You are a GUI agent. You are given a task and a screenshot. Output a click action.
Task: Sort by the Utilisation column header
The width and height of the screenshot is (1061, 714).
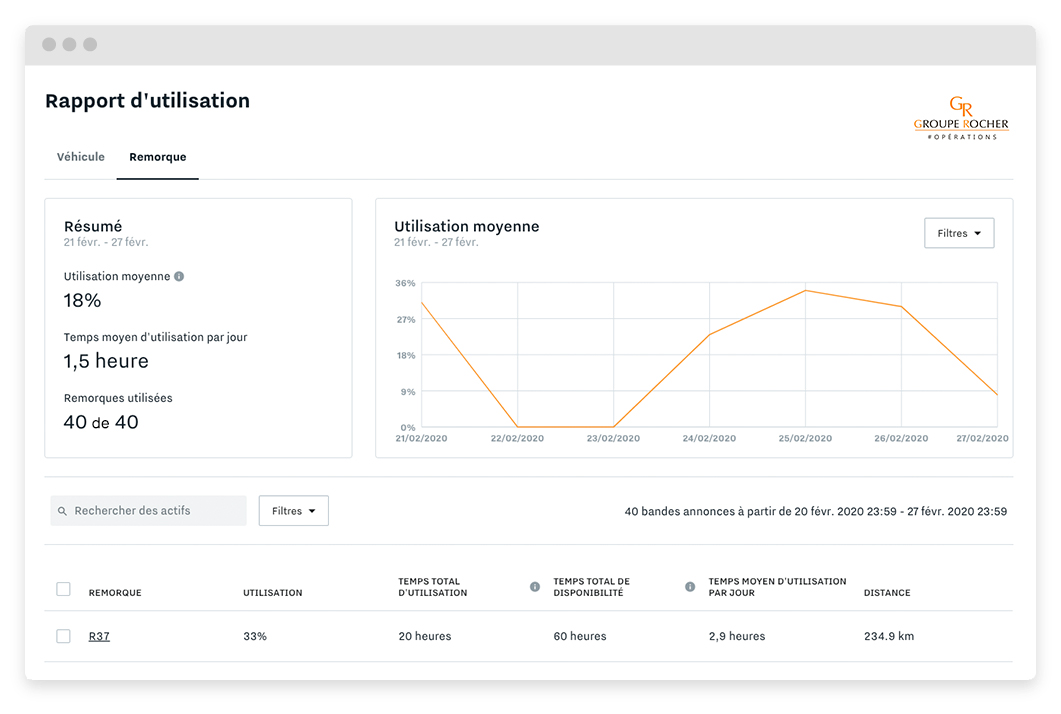(272, 592)
